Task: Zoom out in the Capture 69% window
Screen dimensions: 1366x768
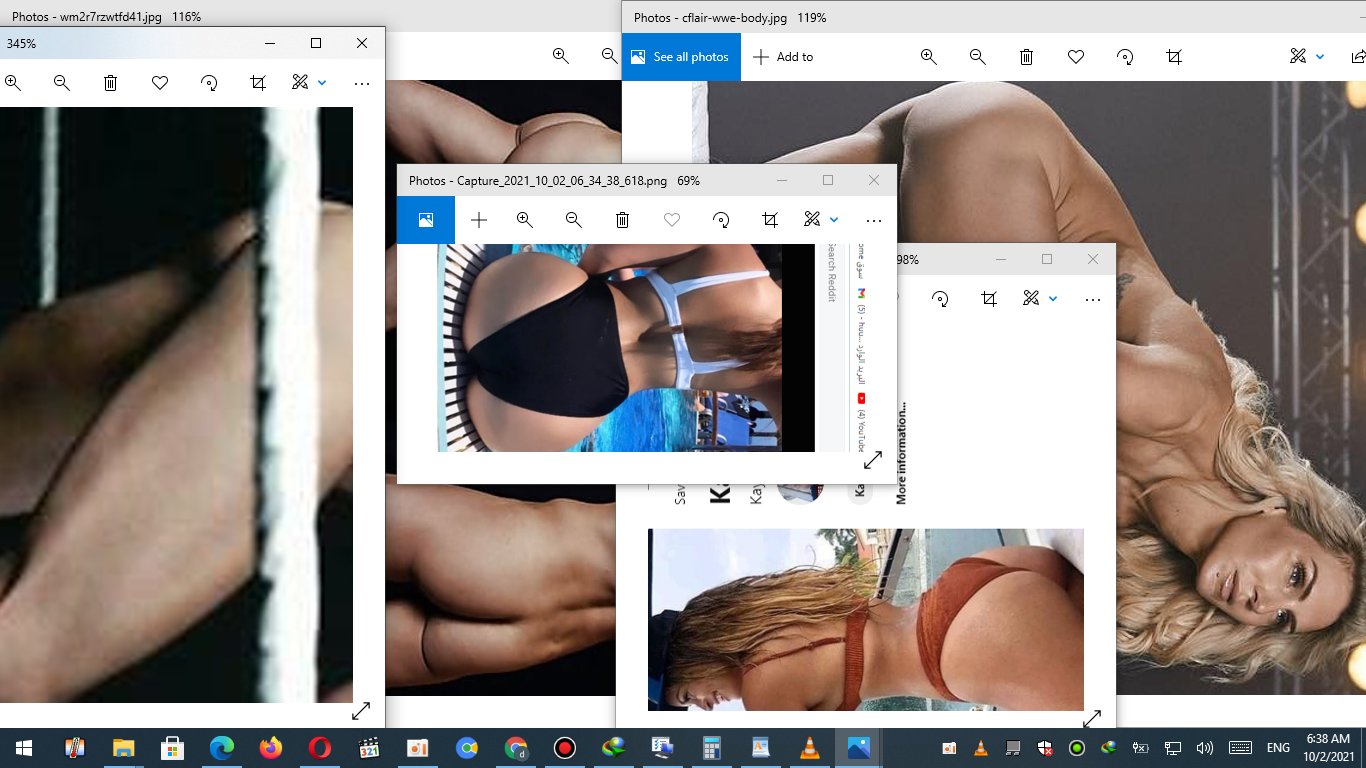Action: tap(573, 220)
